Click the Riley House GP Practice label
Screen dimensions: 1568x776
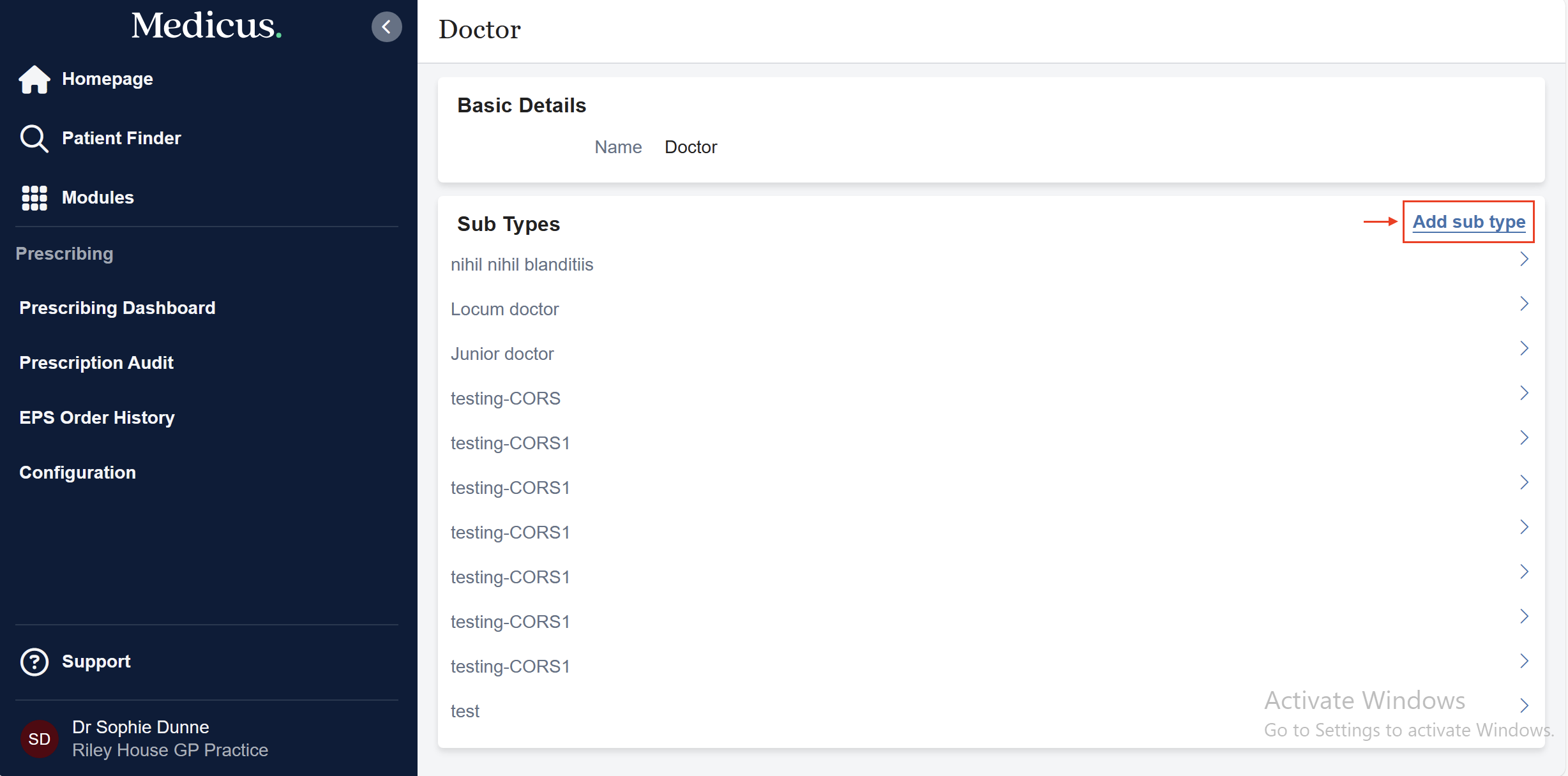tap(170, 750)
